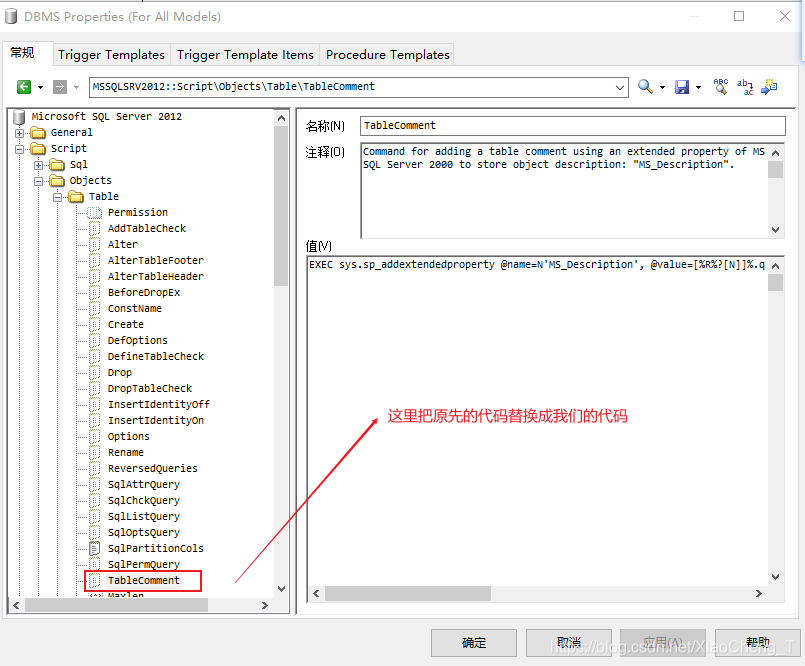Collapse the Objects folder node
The image size is (805, 666).
(39, 181)
